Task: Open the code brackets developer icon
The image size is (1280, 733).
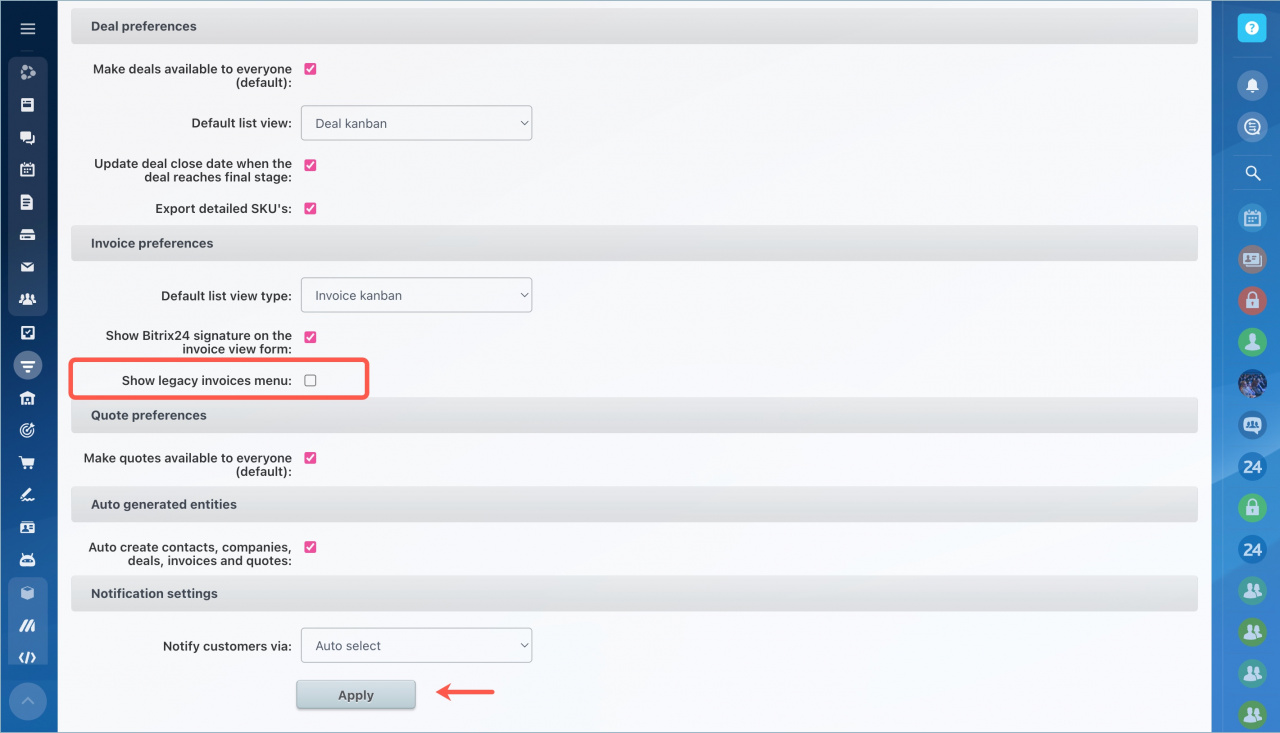Action: (28, 657)
